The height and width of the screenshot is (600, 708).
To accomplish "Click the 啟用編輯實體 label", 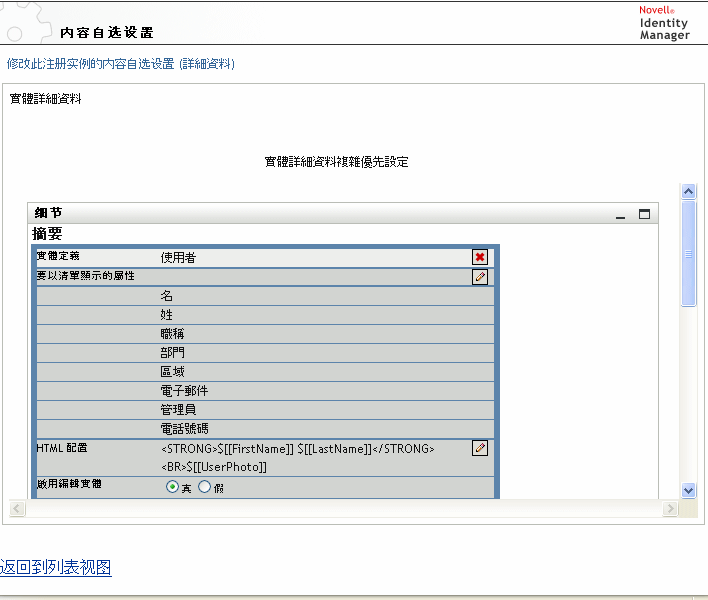I will pos(69,484).
